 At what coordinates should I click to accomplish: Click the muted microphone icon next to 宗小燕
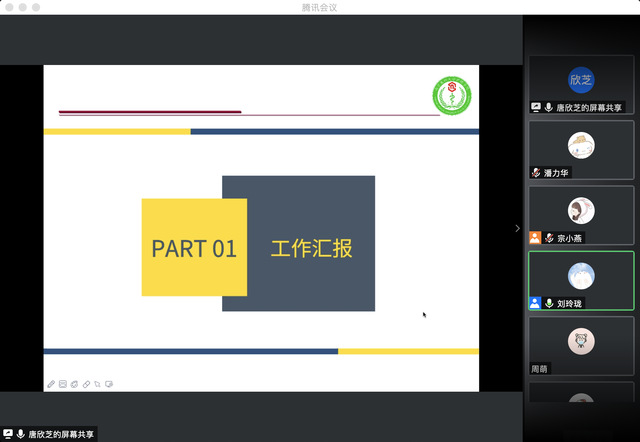click(x=549, y=238)
